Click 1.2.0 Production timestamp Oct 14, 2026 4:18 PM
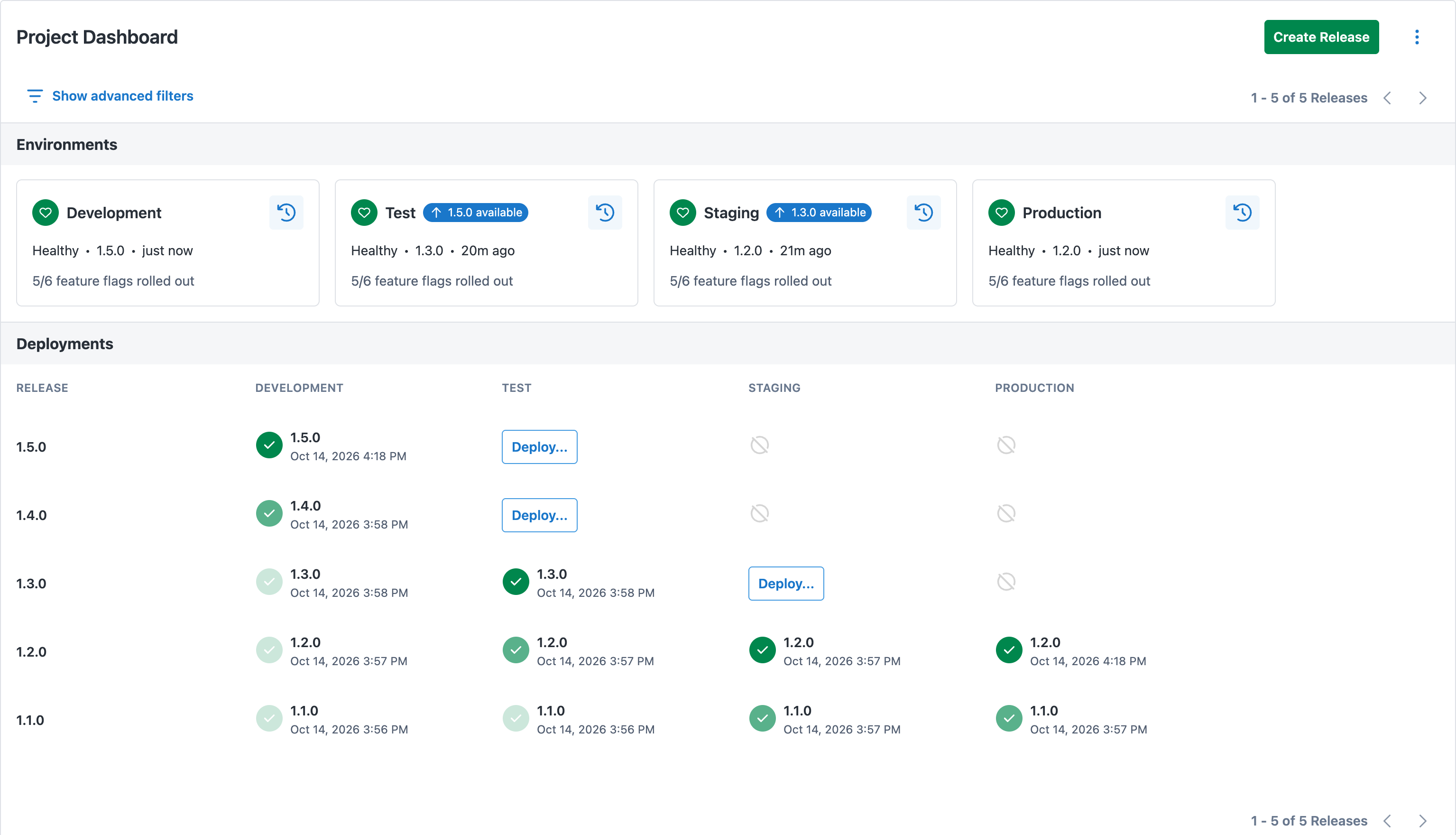Image resolution: width=1456 pixels, height=835 pixels. point(1088,661)
